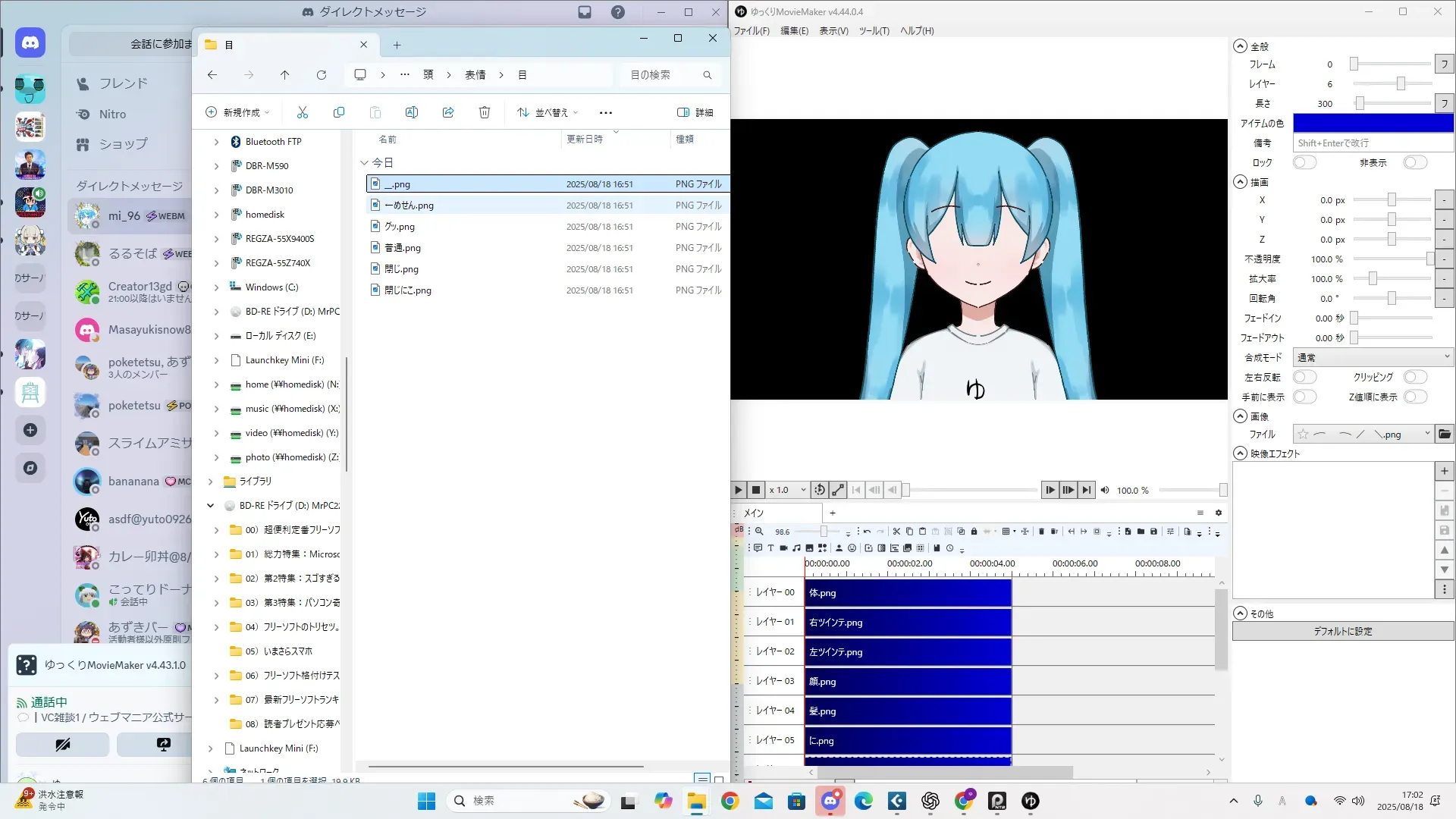Add a text item with the T icon
This screenshot has height=819, width=1456.
point(770,548)
